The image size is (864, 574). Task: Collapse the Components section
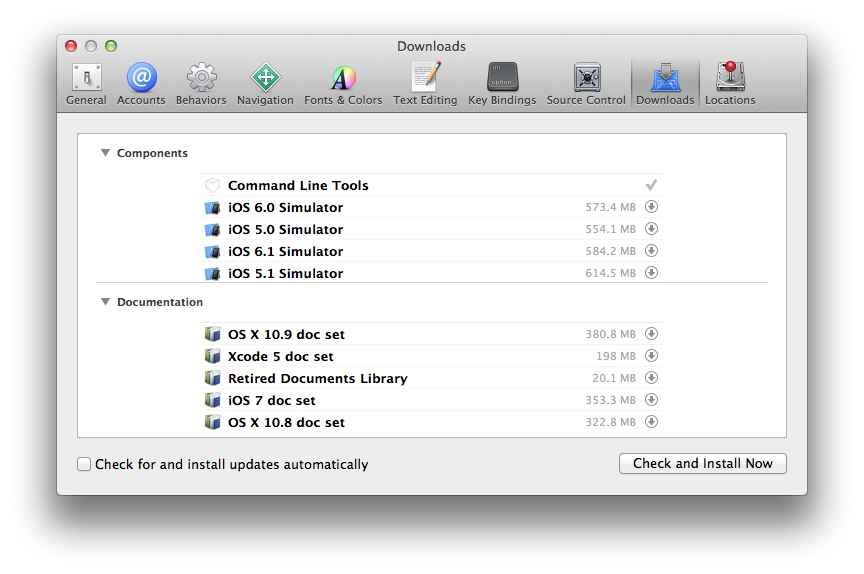[105, 153]
